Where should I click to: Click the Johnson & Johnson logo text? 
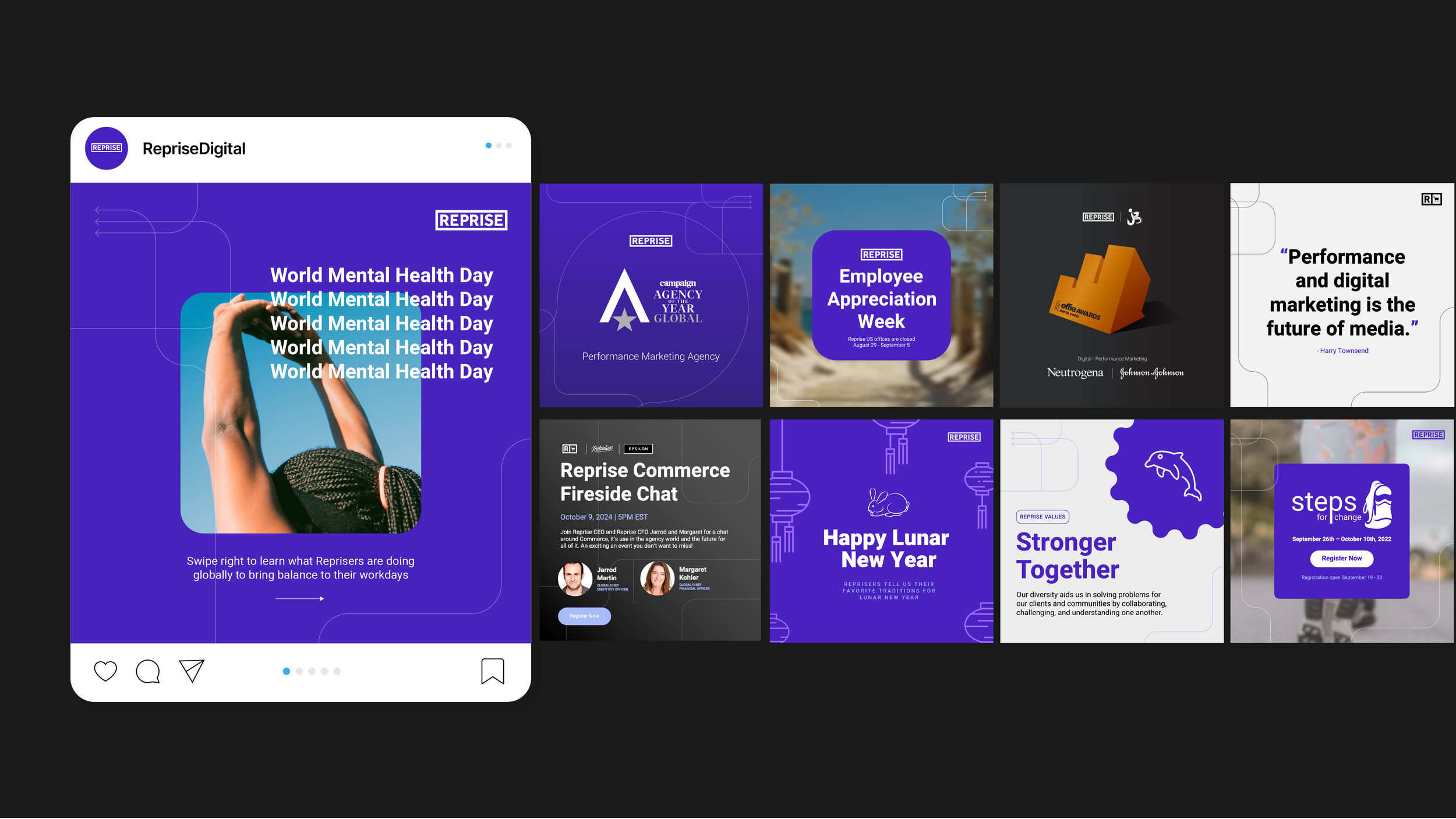click(1152, 373)
